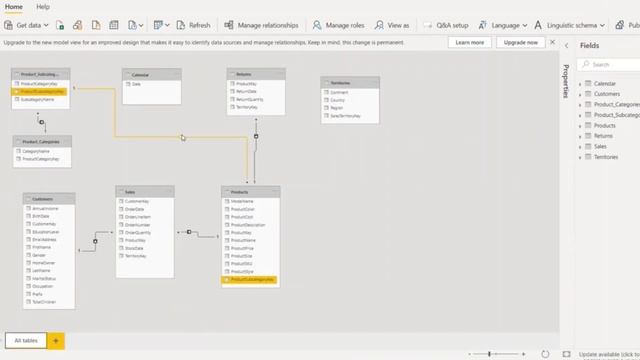Click the View as button

[x=392, y=25]
